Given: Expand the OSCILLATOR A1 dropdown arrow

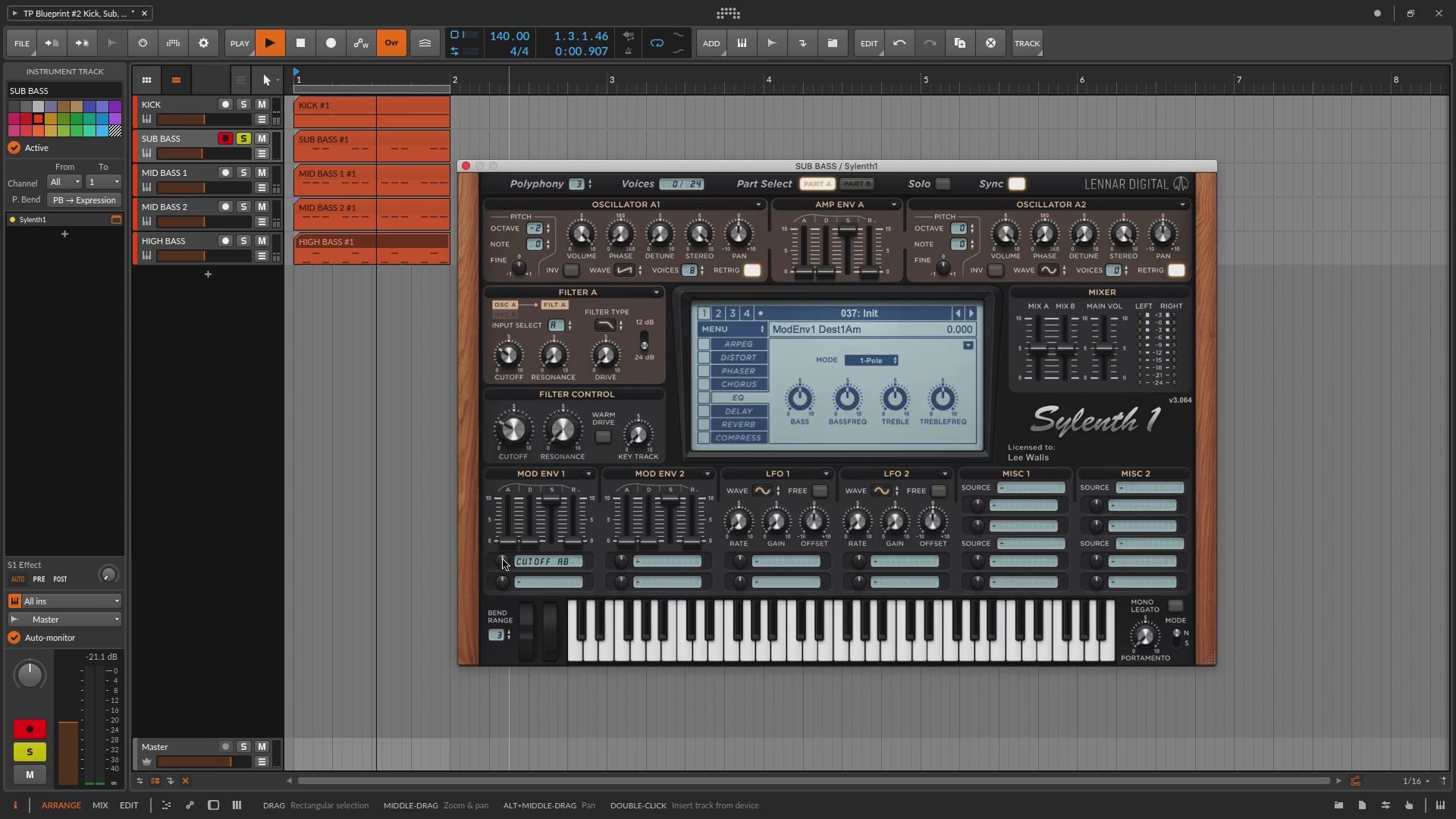Looking at the screenshot, I should pyautogui.click(x=758, y=205).
